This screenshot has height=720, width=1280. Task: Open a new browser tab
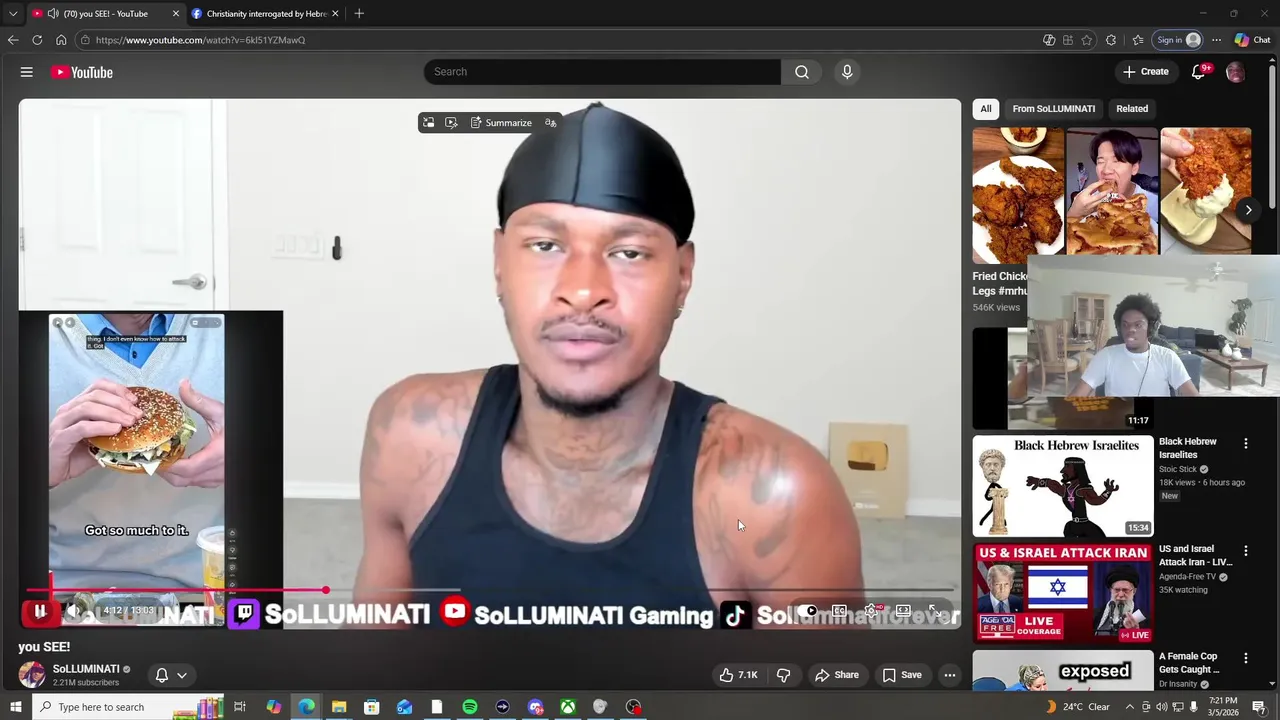click(x=359, y=14)
